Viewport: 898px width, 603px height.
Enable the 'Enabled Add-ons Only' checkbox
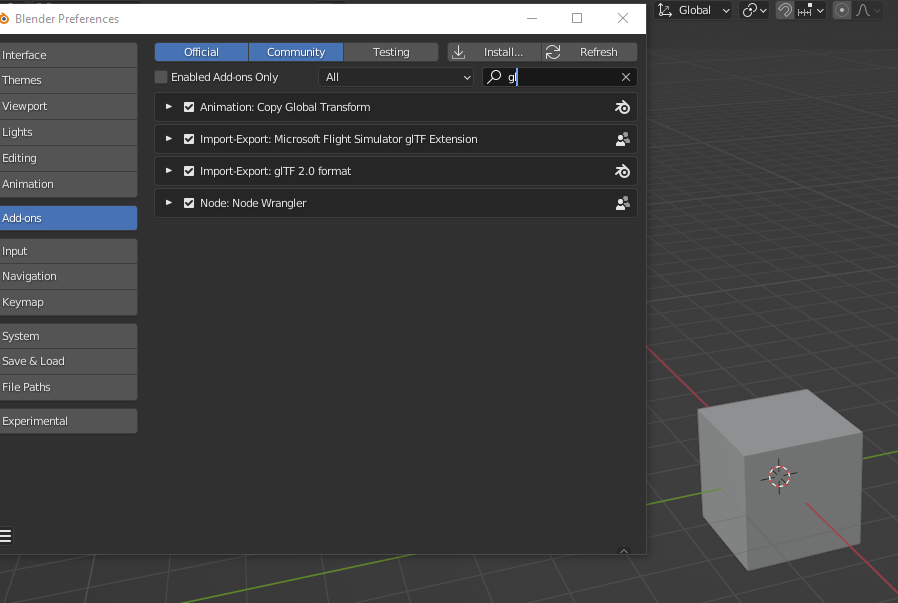point(161,77)
